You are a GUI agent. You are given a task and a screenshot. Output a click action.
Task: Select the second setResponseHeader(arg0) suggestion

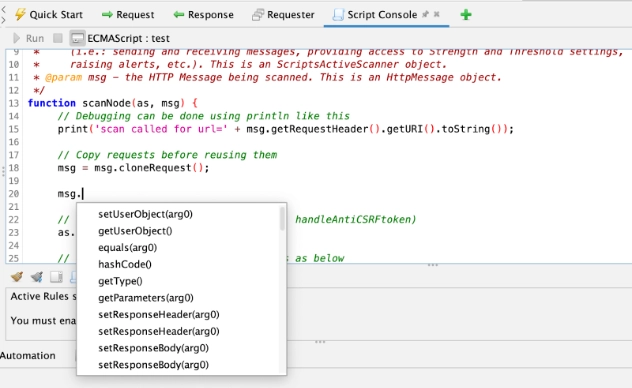[x=158, y=331]
